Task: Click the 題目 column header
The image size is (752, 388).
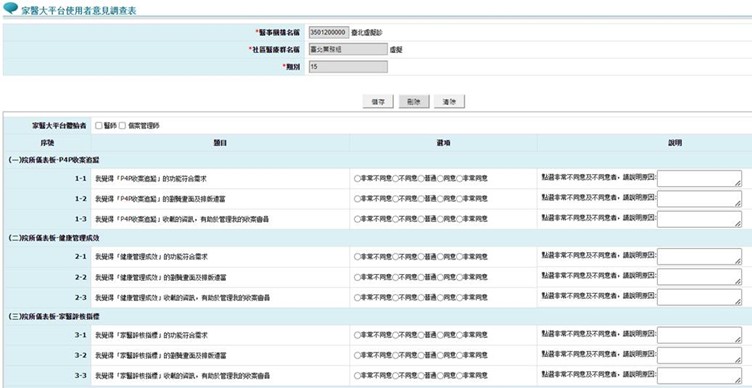Action: tap(220, 143)
